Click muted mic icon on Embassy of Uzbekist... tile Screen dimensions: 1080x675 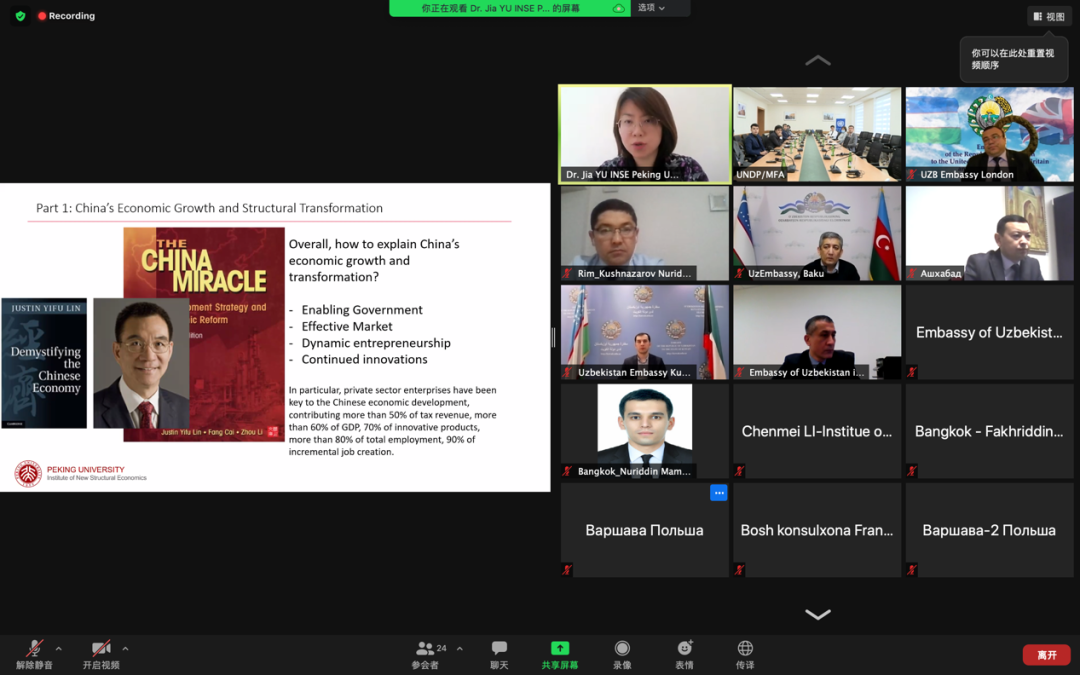[912, 372]
